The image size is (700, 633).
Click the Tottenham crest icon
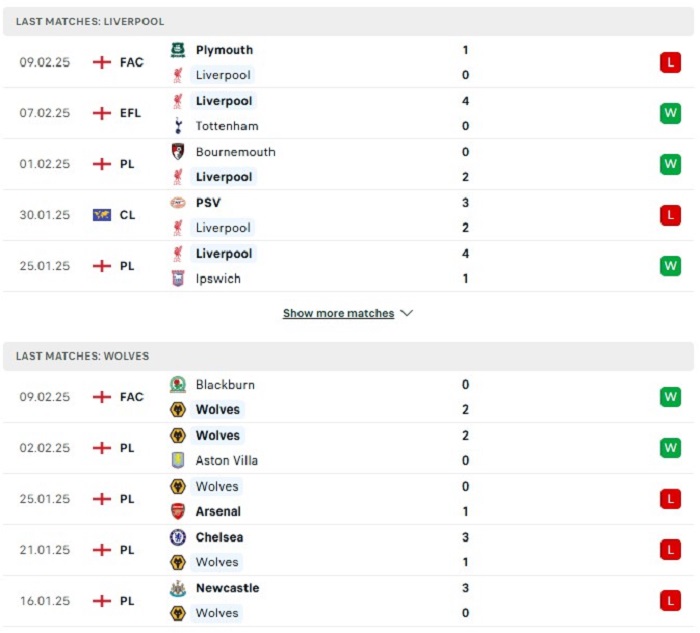(178, 126)
